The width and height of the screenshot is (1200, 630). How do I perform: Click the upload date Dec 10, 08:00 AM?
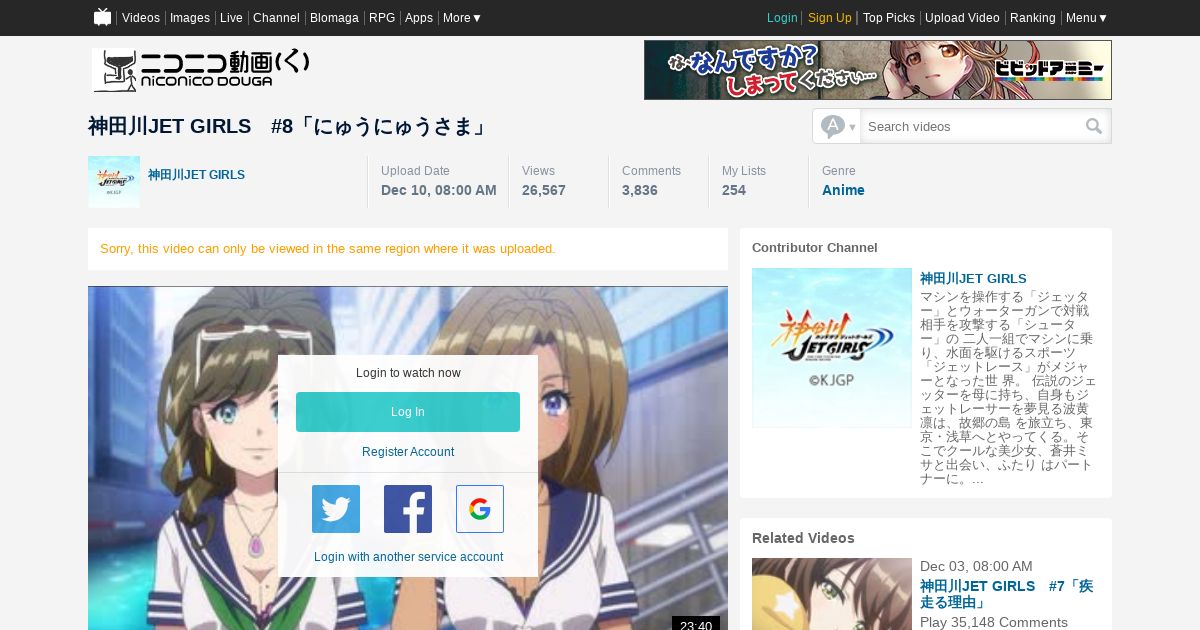[439, 190]
